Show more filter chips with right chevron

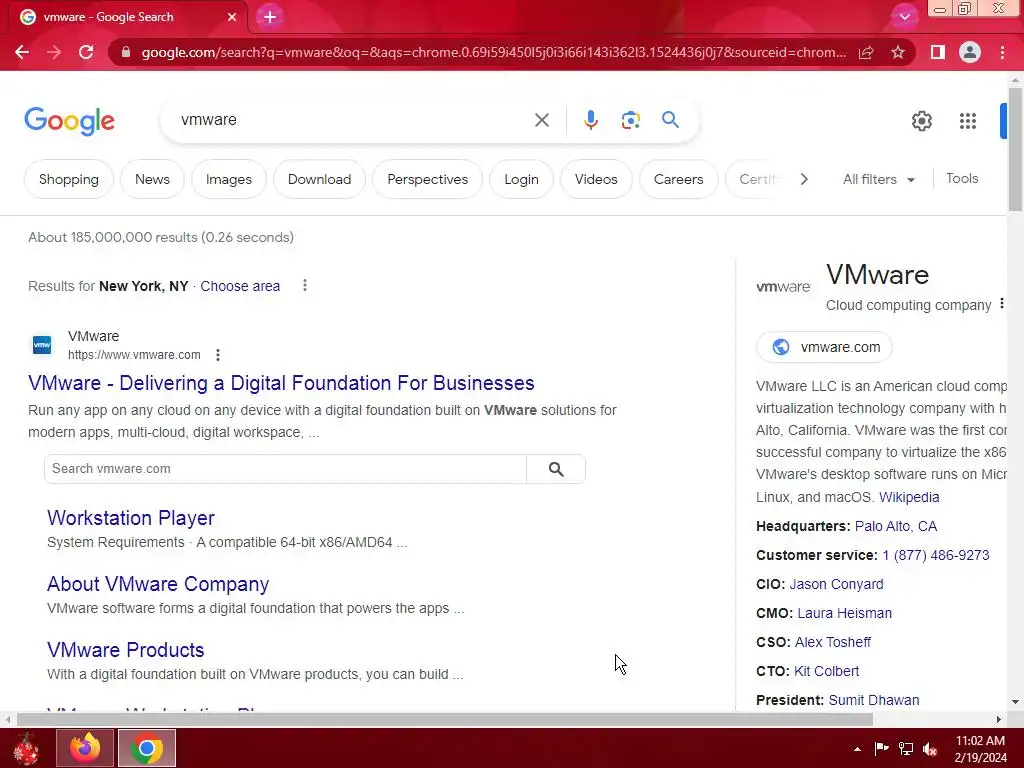pyautogui.click(x=804, y=179)
